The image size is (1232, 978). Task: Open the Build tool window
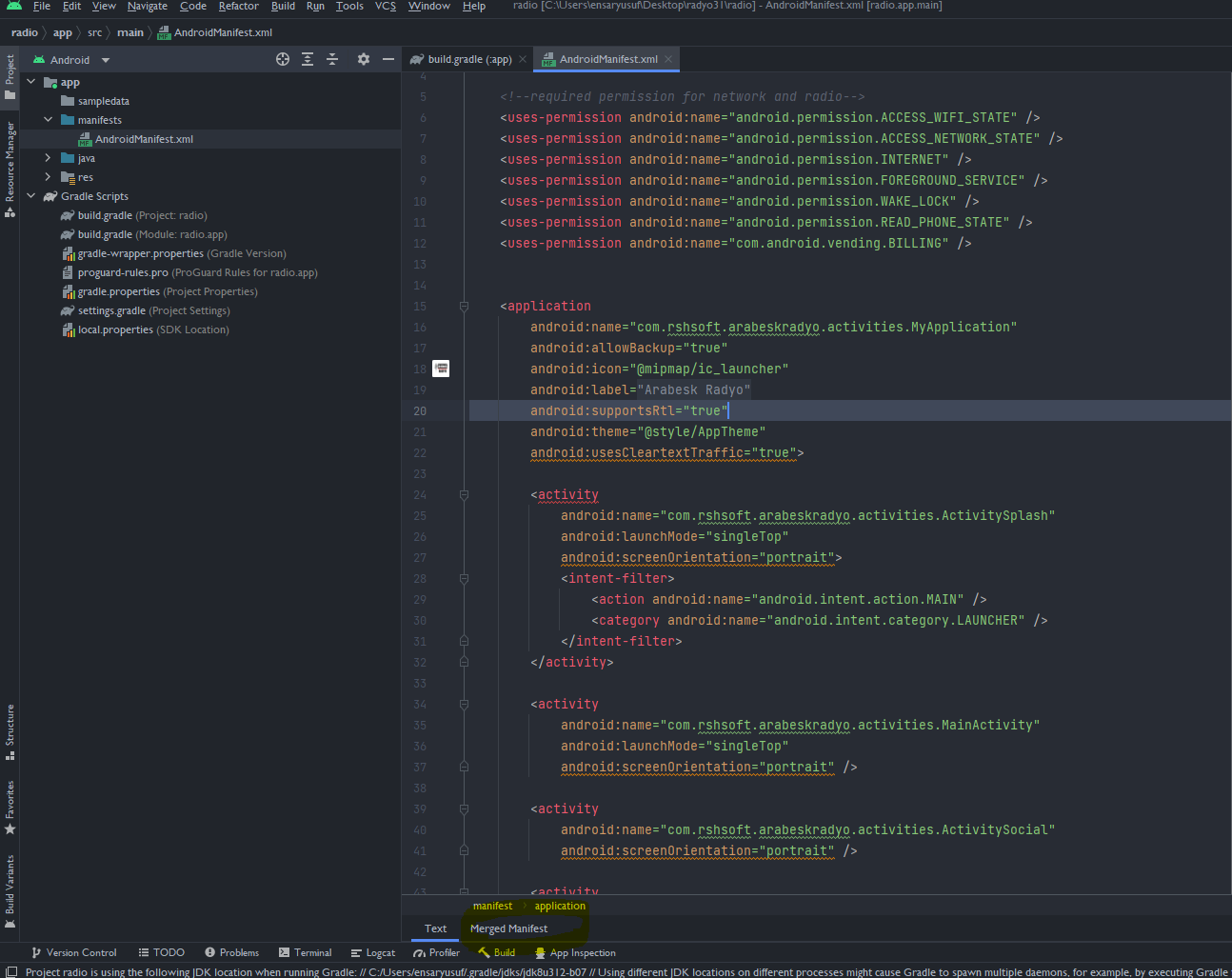coord(496,952)
